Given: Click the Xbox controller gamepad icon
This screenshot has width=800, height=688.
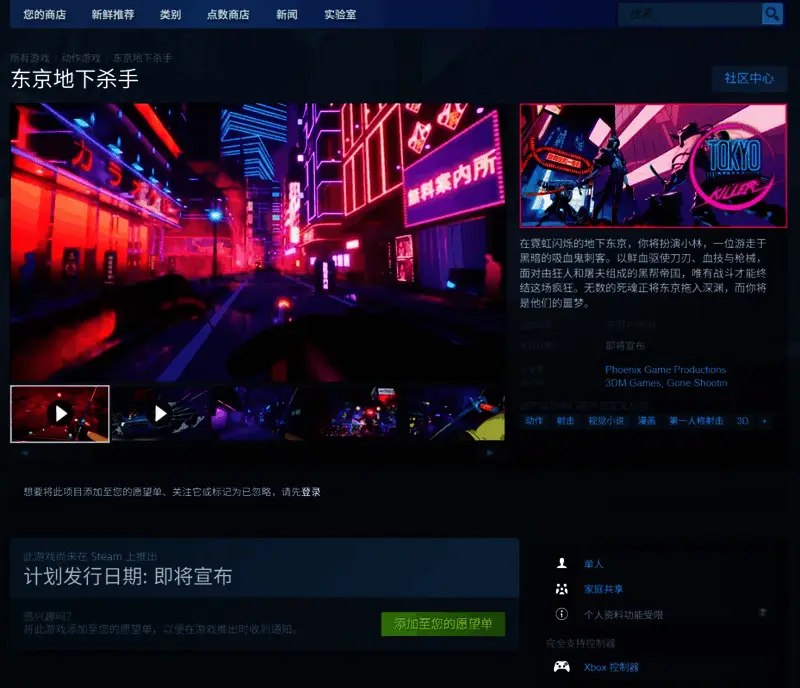Looking at the screenshot, I should [x=561, y=666].
